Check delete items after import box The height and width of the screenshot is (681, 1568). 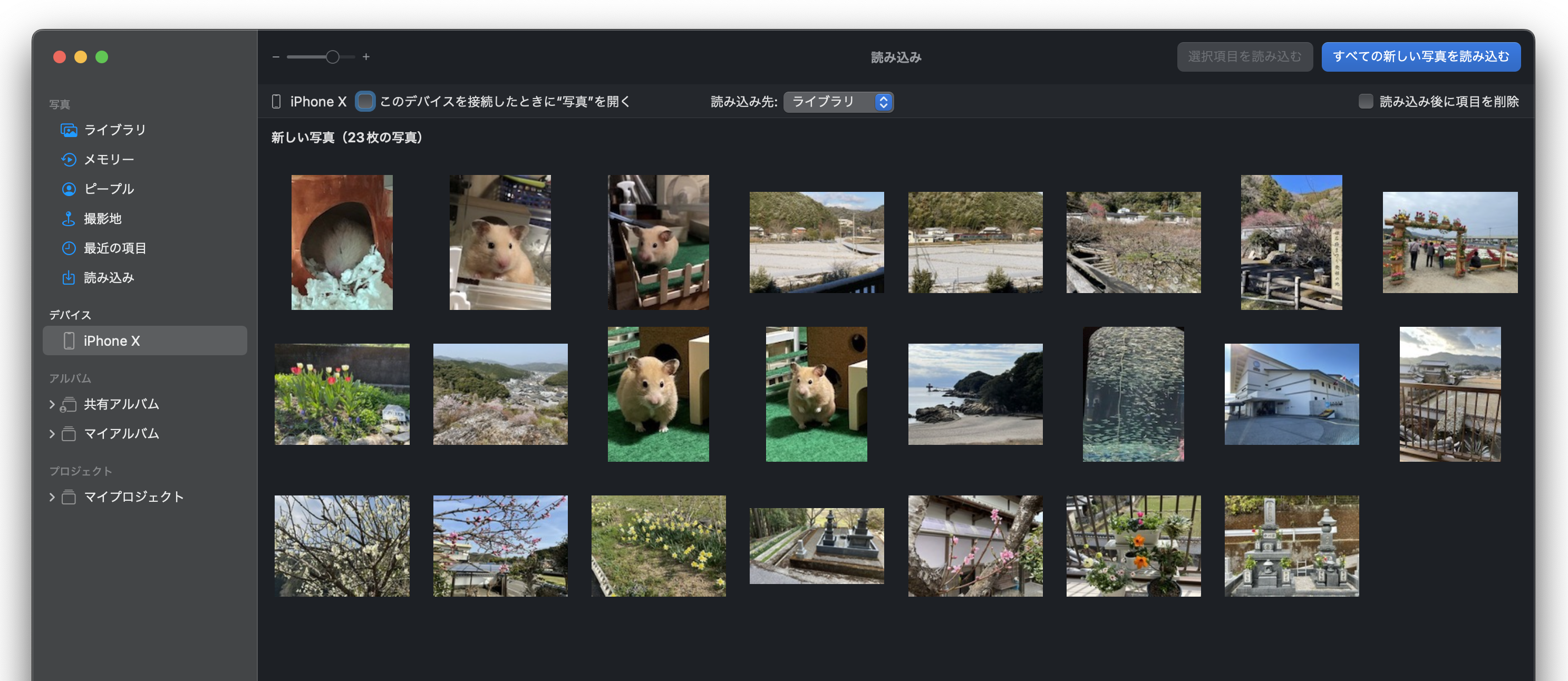1366,102
